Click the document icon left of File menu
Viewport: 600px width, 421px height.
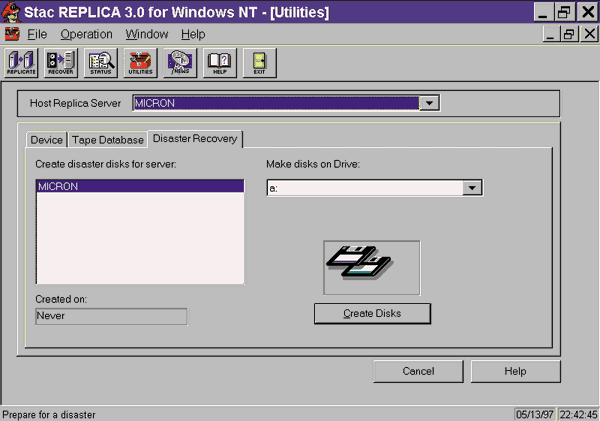[12, 34]
